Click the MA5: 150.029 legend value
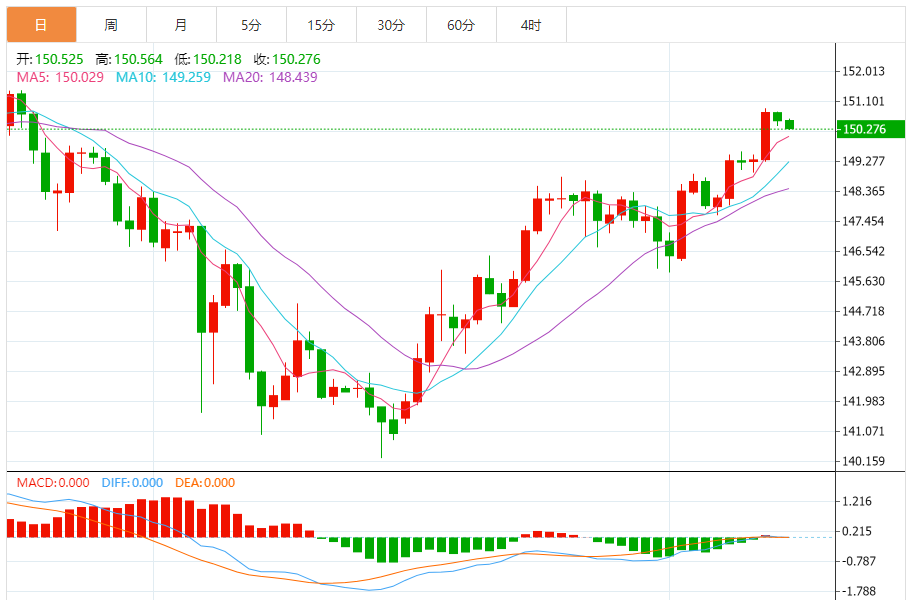Image resolution: width=913 pixels, height=600 pixels. [x=60, y=77]
